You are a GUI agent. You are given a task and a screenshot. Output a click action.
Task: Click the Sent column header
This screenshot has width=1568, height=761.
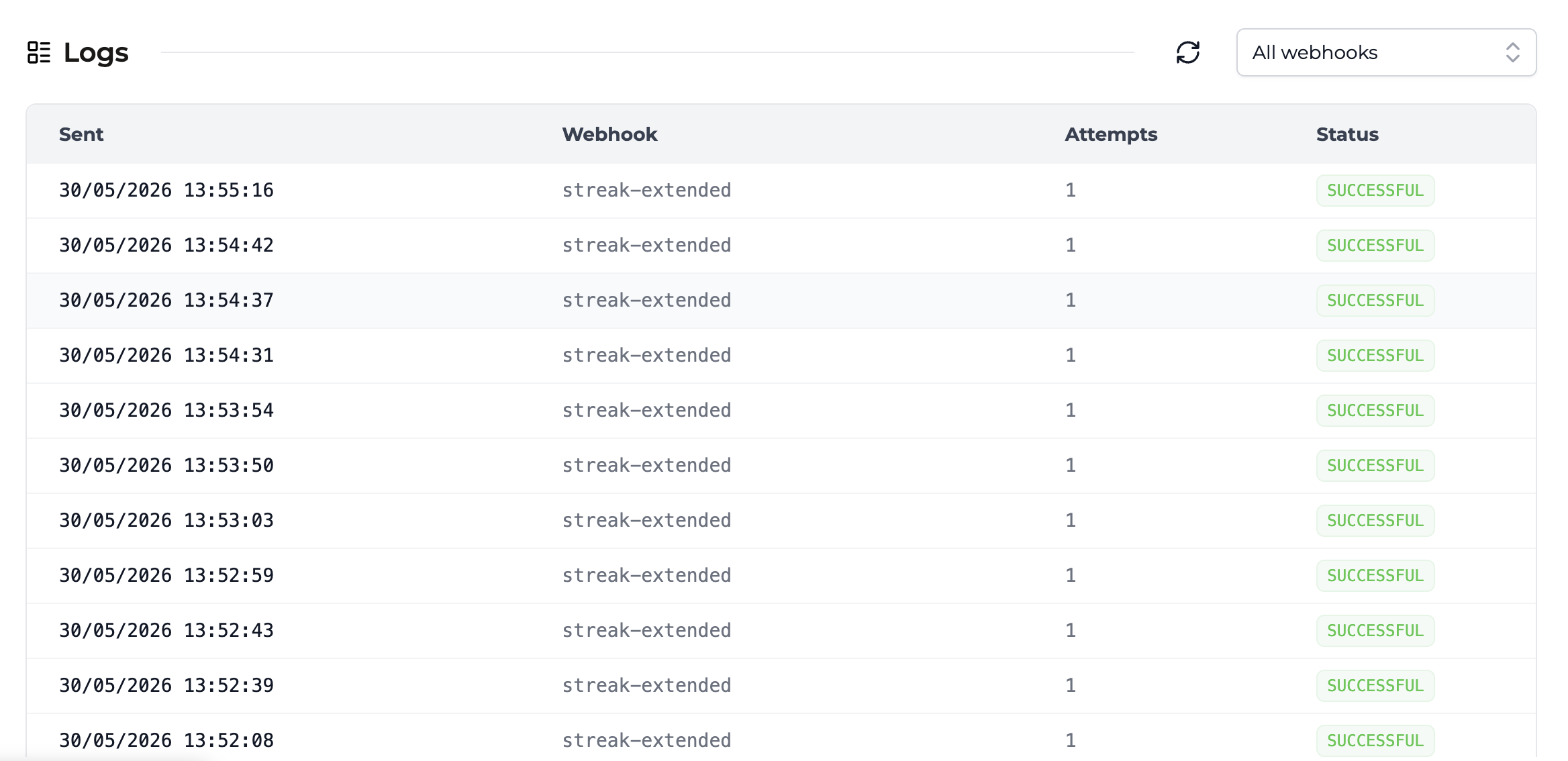pyautogui.click(x=81, y=134)
